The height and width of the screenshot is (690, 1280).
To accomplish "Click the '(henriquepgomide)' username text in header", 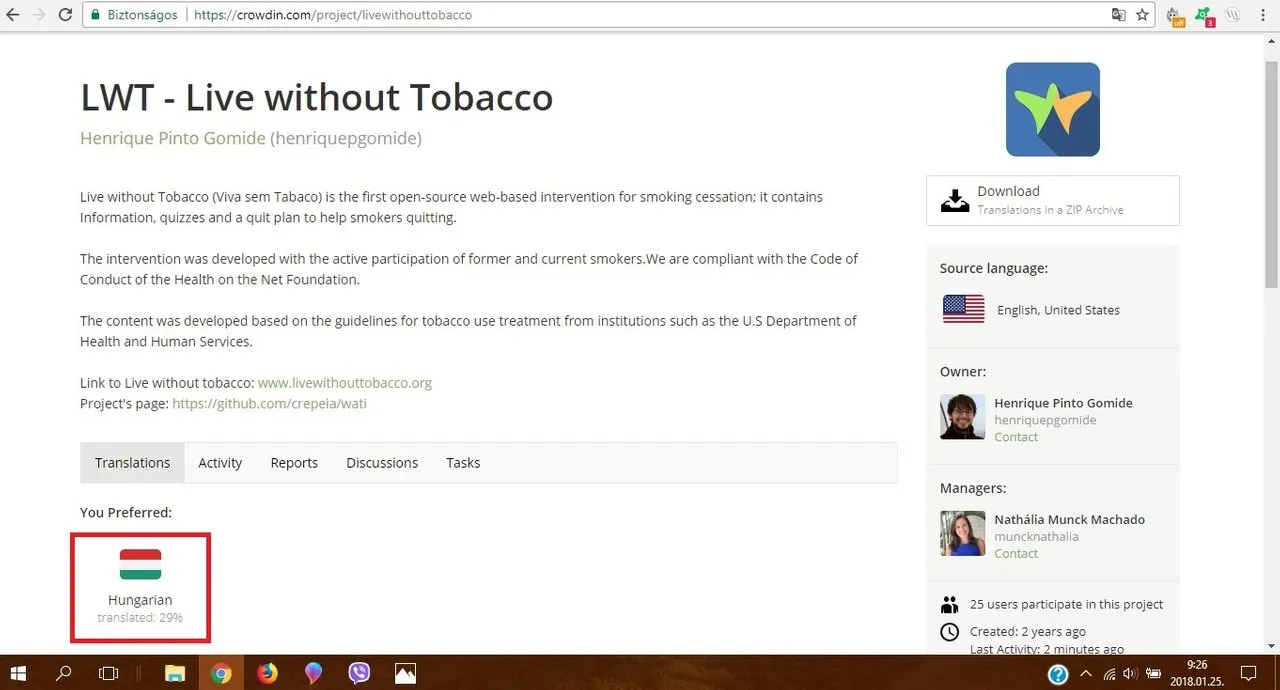I will click(346, 138).
